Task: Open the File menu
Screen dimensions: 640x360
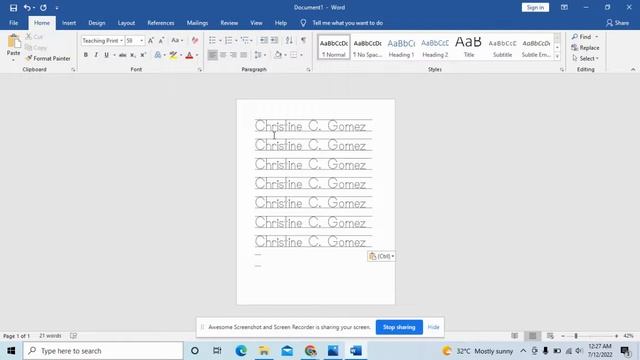Action: 13,23
